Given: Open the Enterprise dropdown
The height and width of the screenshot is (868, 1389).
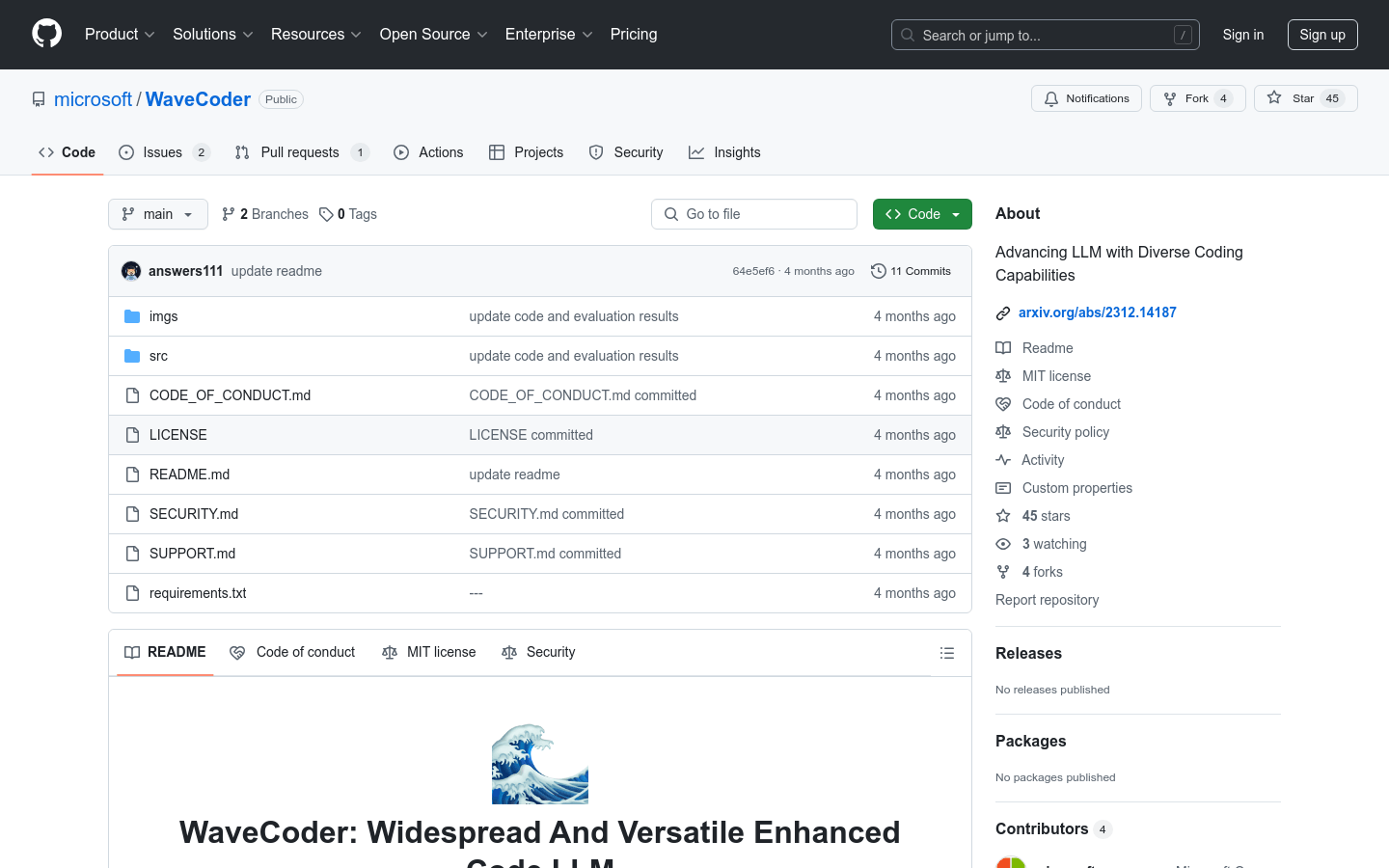Looking at the screenshot, I should (x=549, y=34).
